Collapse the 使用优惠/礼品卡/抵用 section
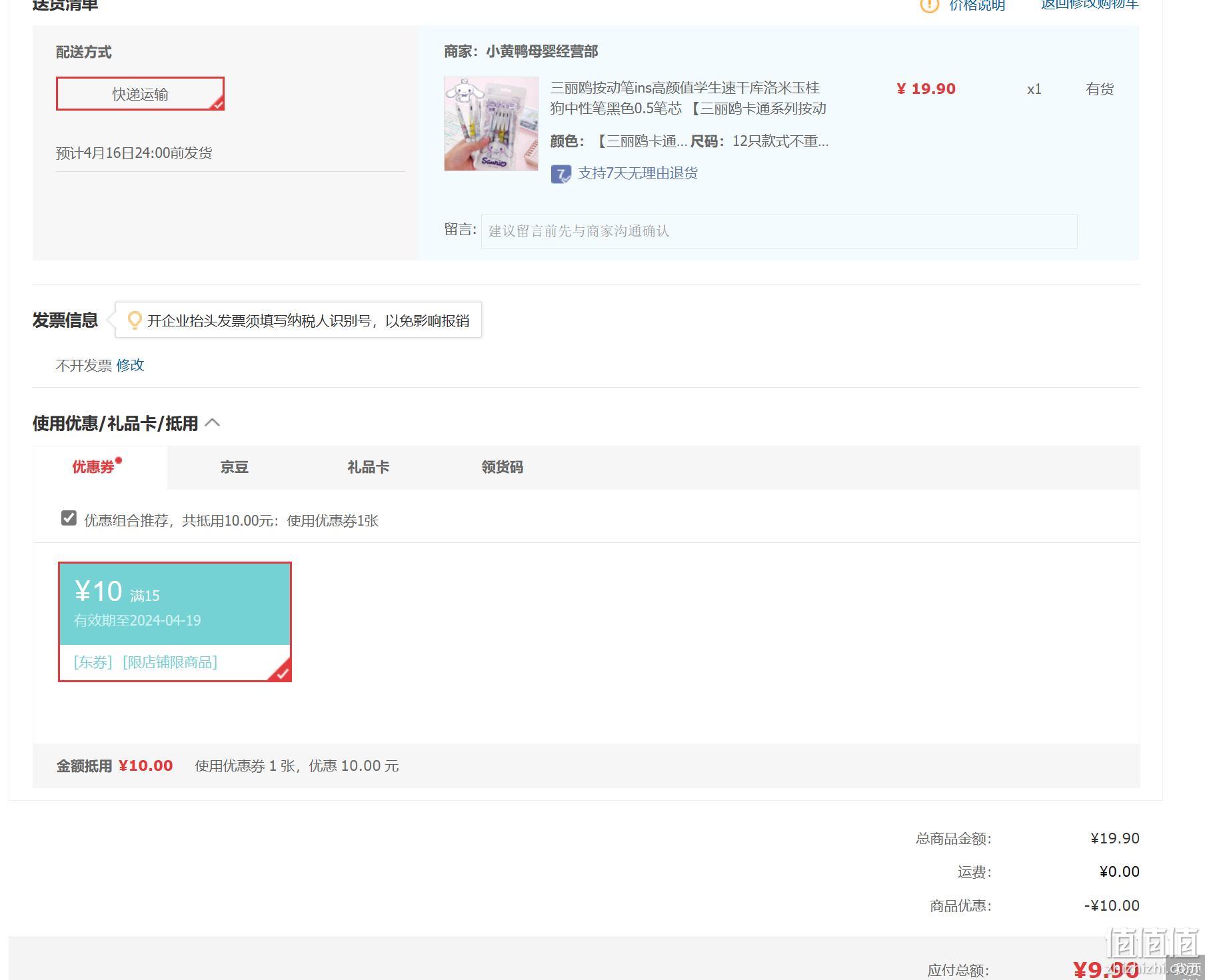This screenshot has height=980, width=1205. (213, 423)
